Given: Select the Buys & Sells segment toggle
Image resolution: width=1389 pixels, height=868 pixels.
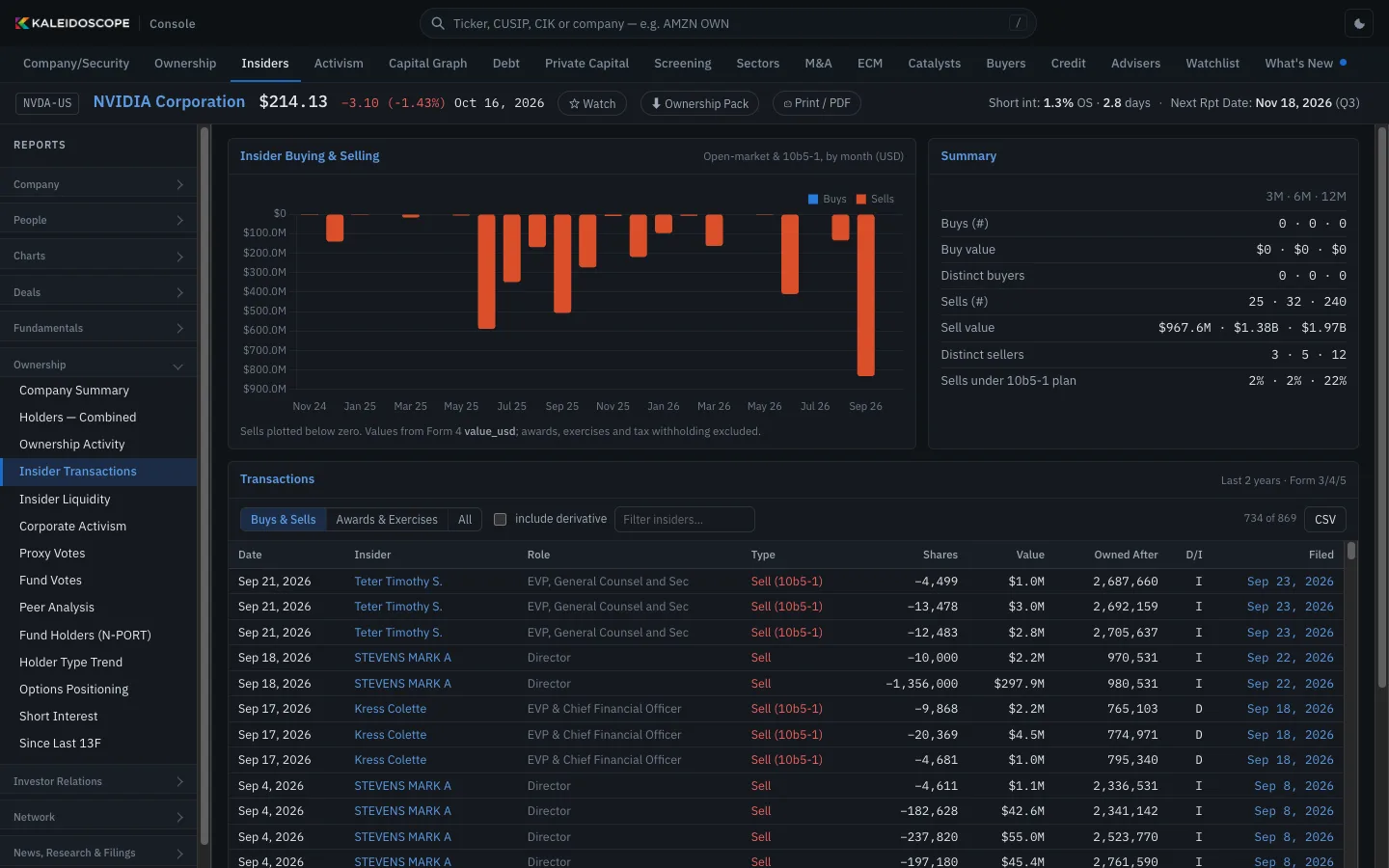Looking at the screenshot, I should tap(284, 519).
